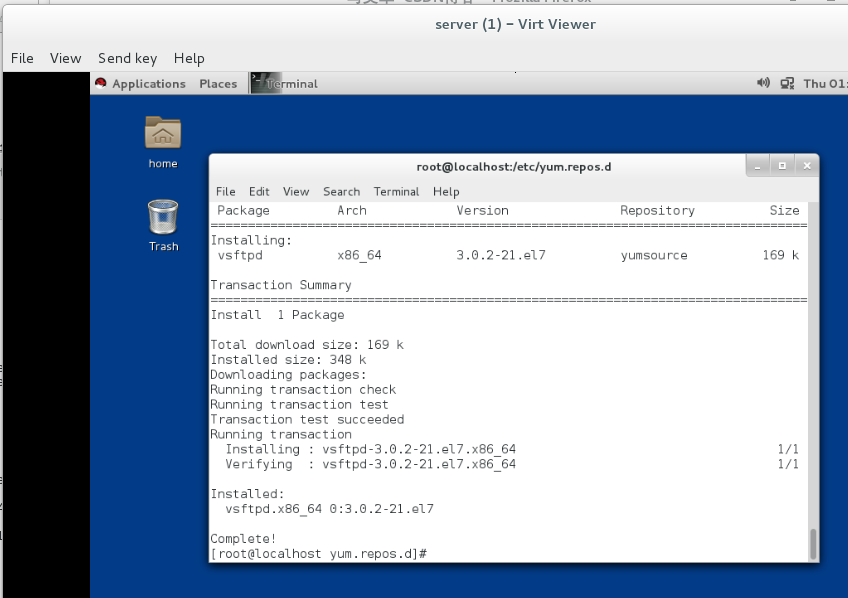The image size is (848, 598).
Task: Open the Edit menu of the terminal
Action: 259,191
